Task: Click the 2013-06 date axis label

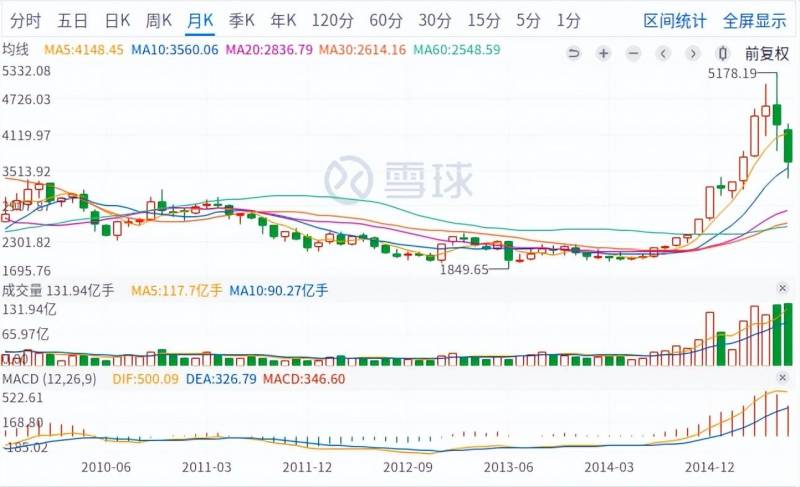Action: pos(508,467)
